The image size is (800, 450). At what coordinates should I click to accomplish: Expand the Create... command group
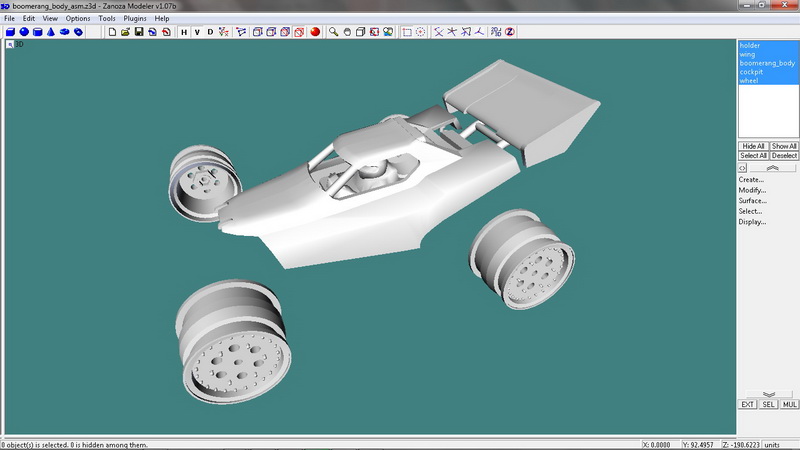(751, 180)
